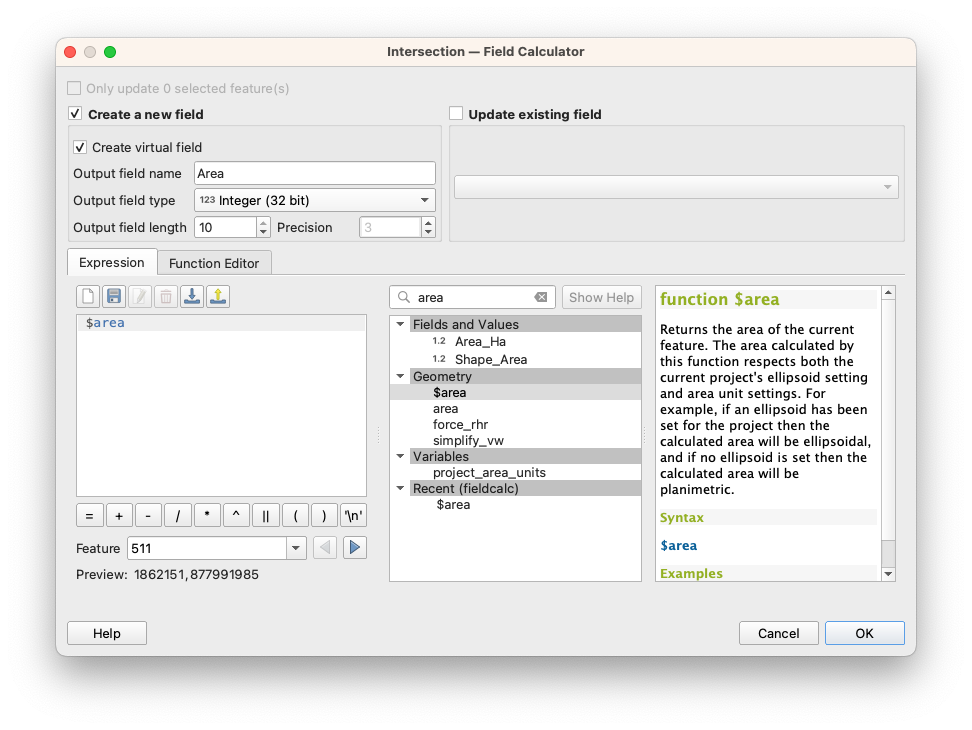Image resolution: width=972 pixels, height=730 pixels.
Task: Increase the Output field length value
Action: coord(263,223)
